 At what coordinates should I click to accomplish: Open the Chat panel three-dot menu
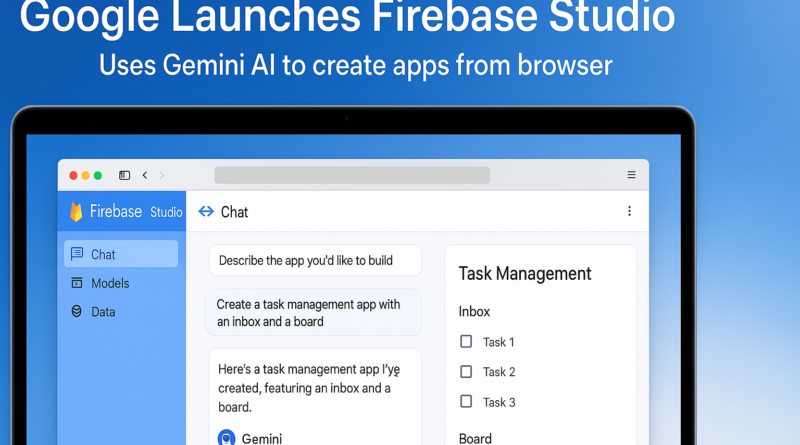[x=629, y=211]
